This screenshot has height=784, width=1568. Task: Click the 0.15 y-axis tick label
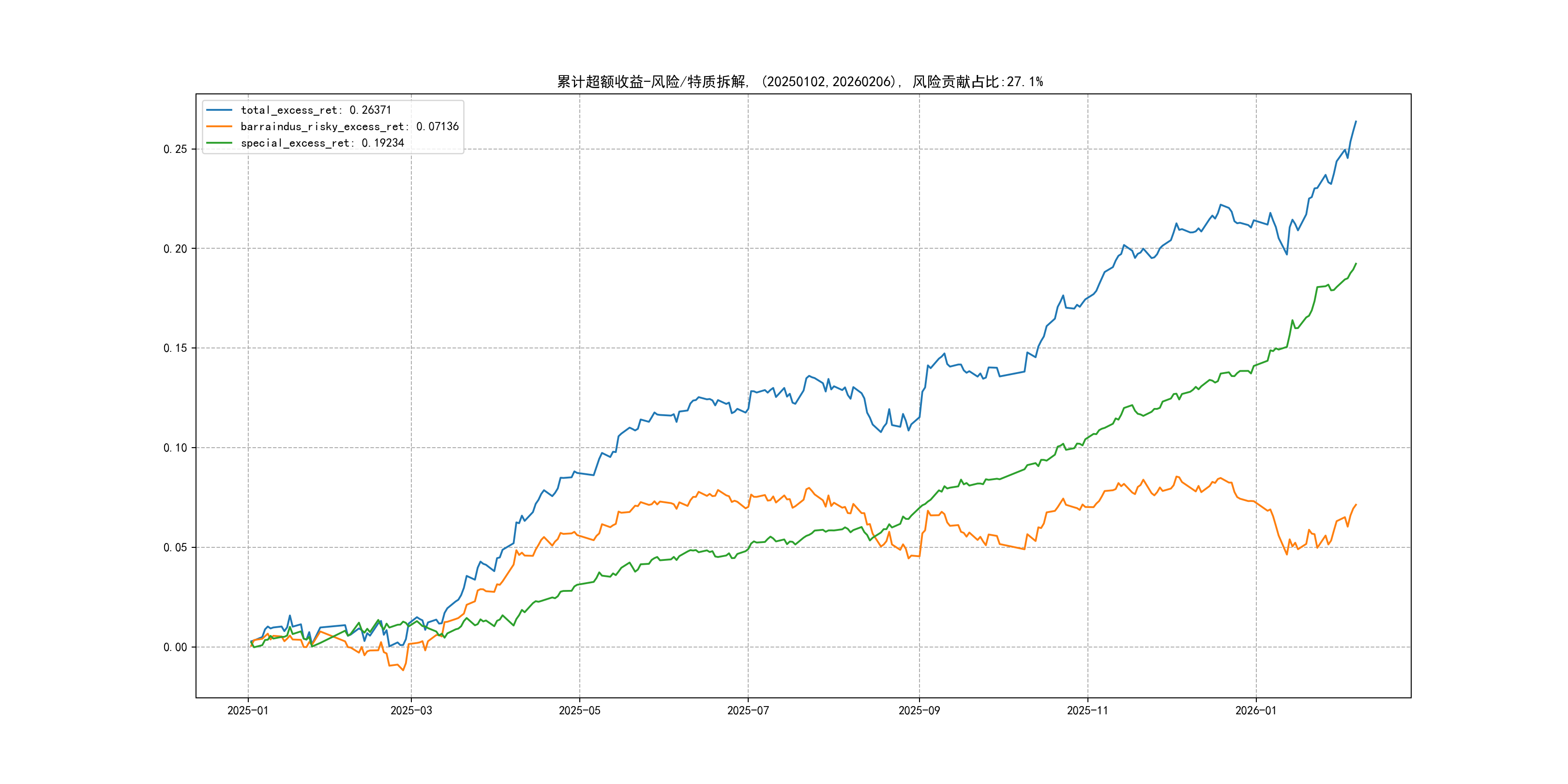(x=175, y=348)
